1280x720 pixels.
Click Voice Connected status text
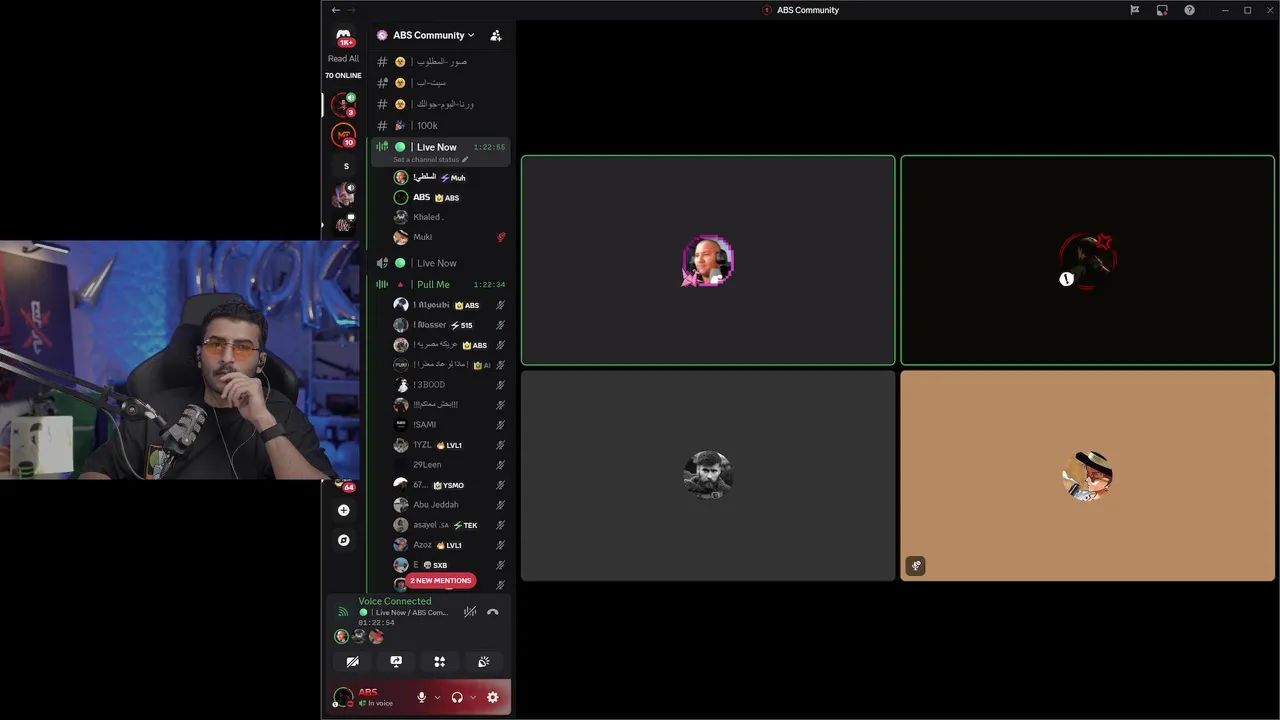pos(395,601)
